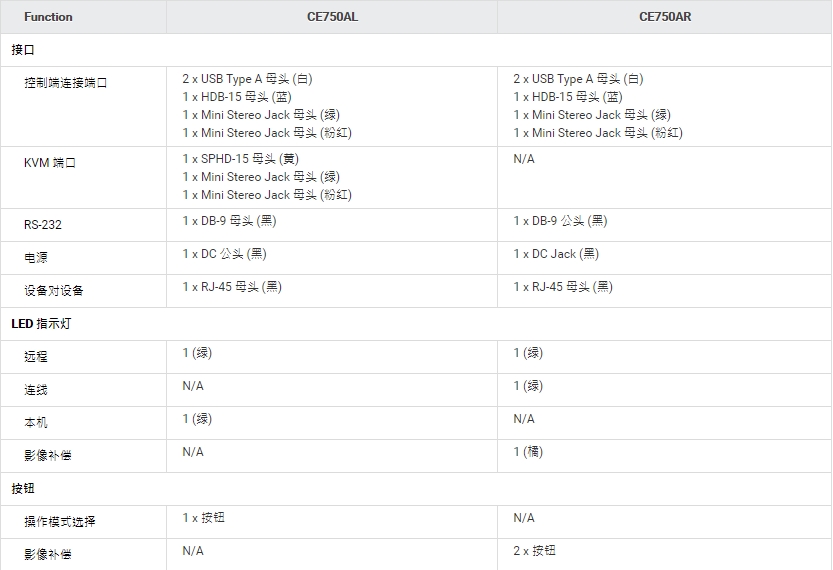Click the 远程 LED row label

(36, 357)
